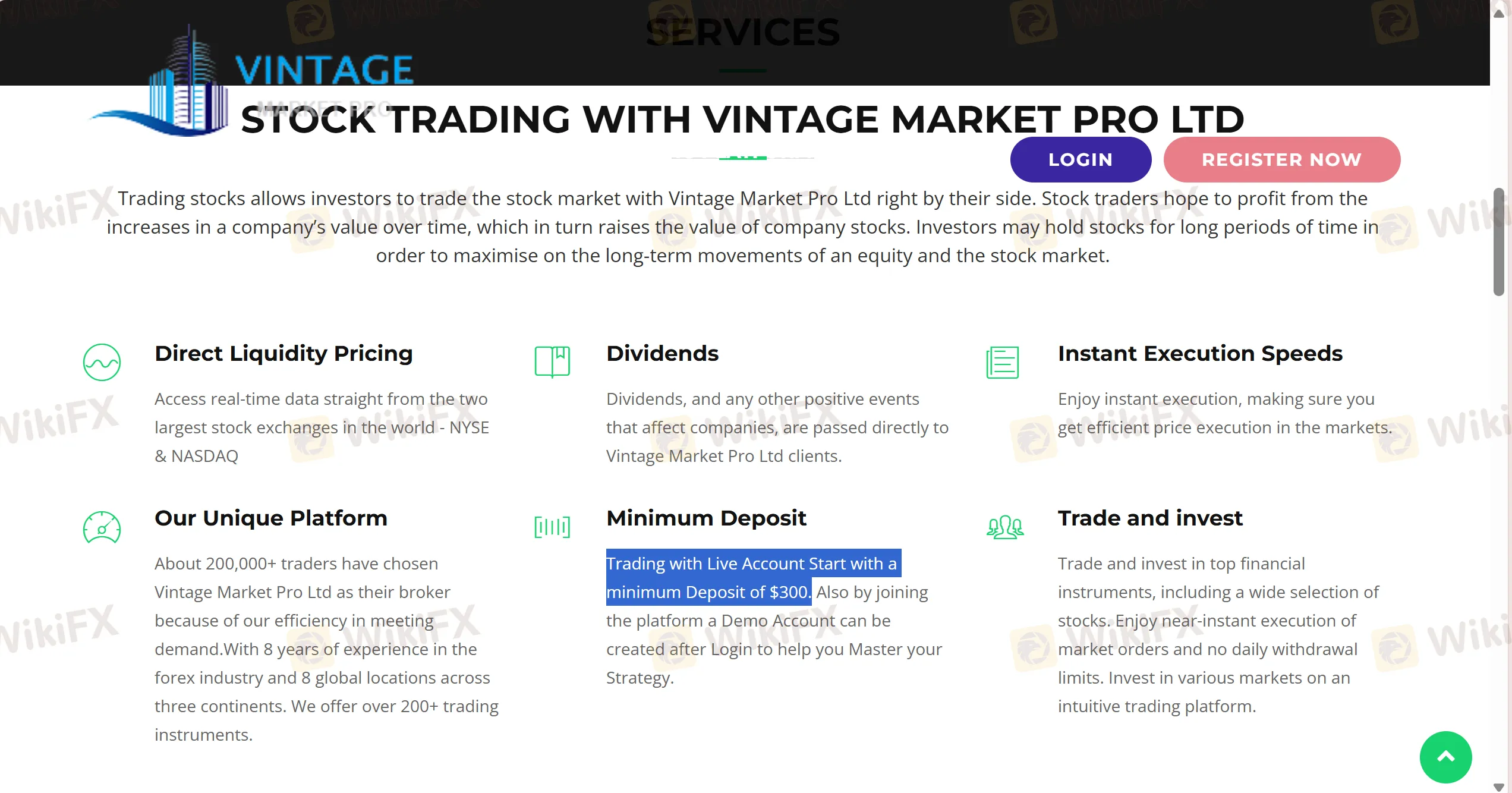Click the Instant Execution Speeds heading

point(1200,353)
